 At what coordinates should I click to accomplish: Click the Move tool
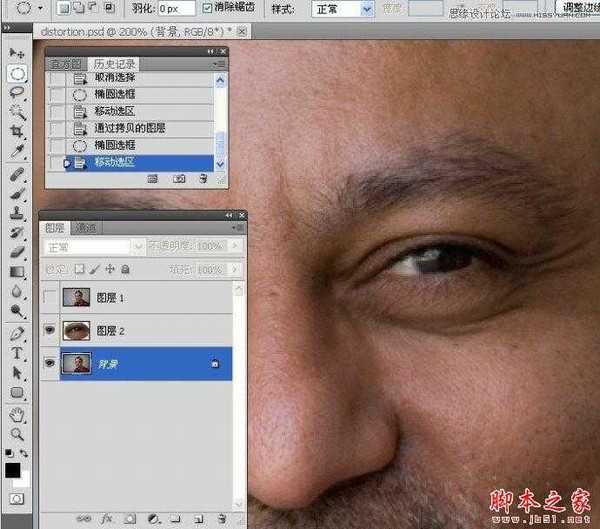point(17,52)
